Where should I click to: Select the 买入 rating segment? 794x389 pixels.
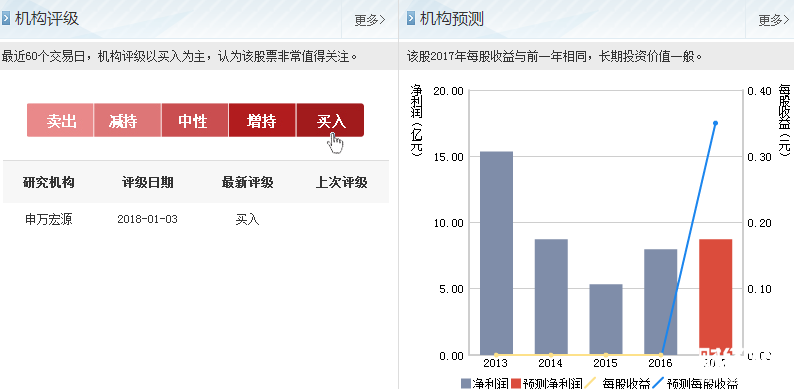tap(330, 121)
